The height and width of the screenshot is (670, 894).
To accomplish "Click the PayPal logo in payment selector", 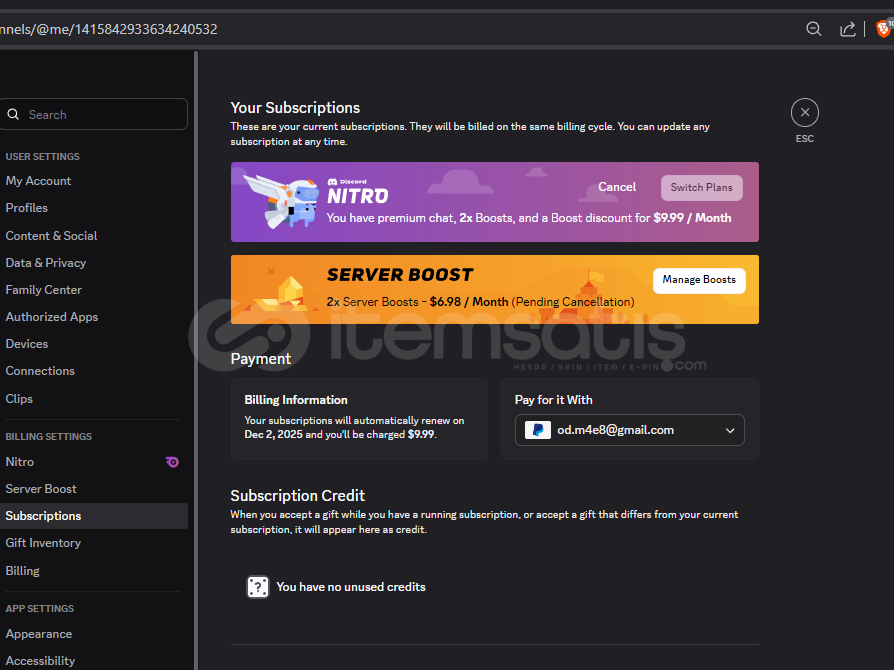I will point(538,430).
